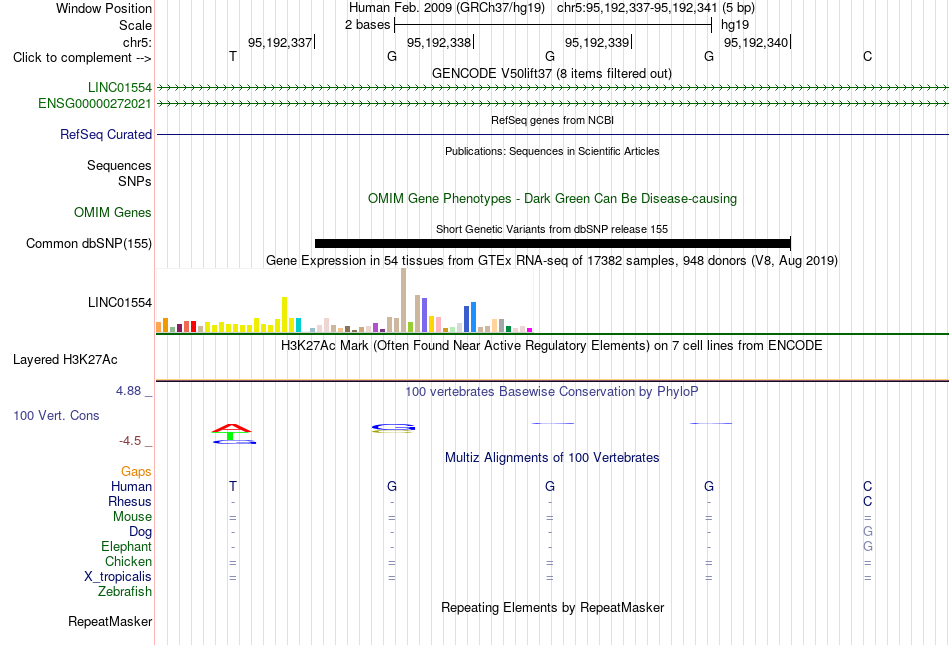Click 'RefSeq genes from NCBI' title

pos(553,120)
